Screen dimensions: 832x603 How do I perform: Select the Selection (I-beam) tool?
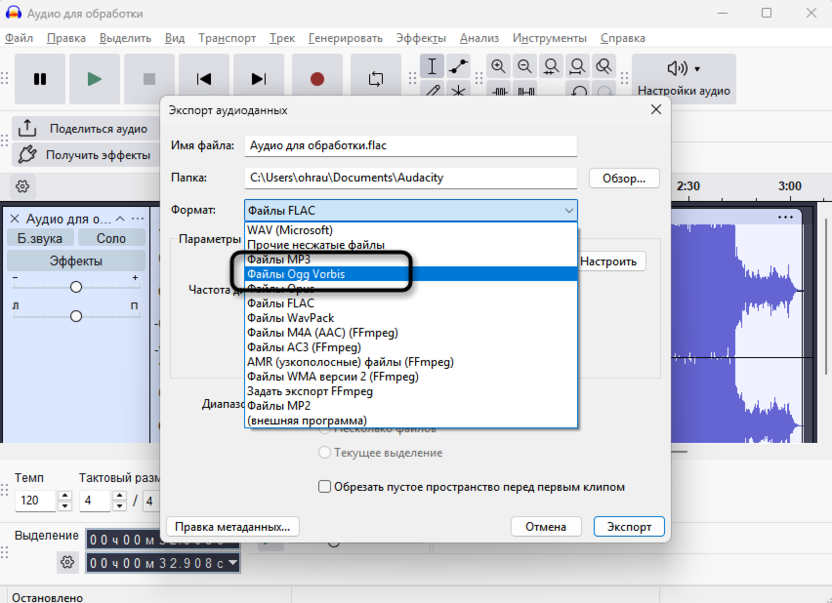pyautogui.click(x=432, y=66)
